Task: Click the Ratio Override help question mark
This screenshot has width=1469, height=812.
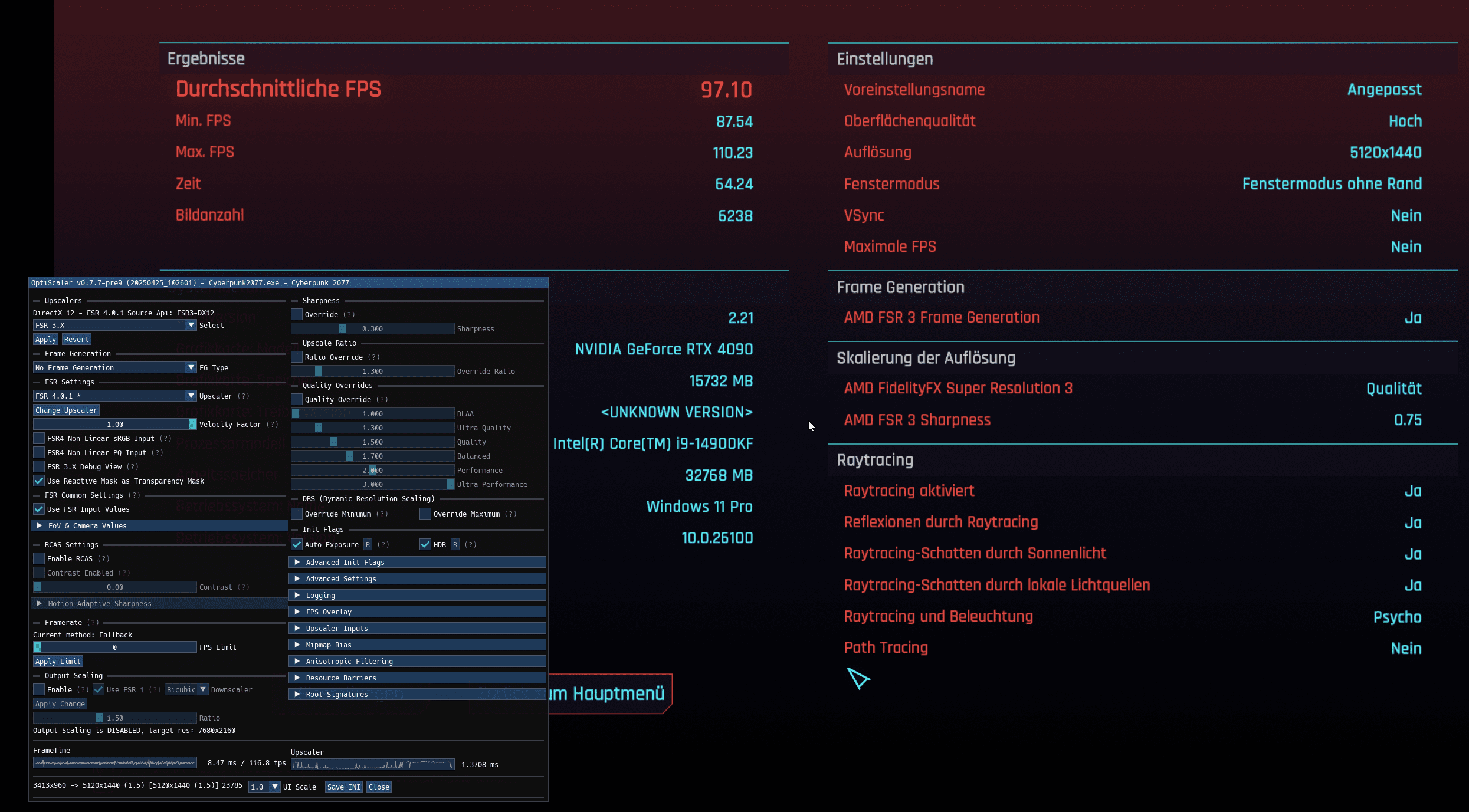Action: pos(373,357)
